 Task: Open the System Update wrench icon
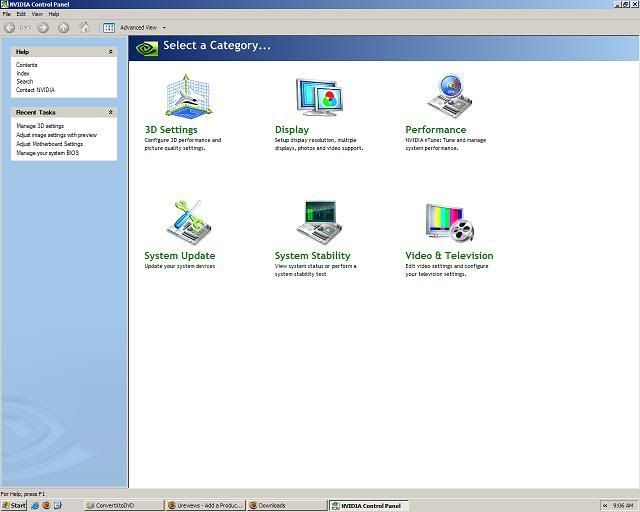click(189, 223)
